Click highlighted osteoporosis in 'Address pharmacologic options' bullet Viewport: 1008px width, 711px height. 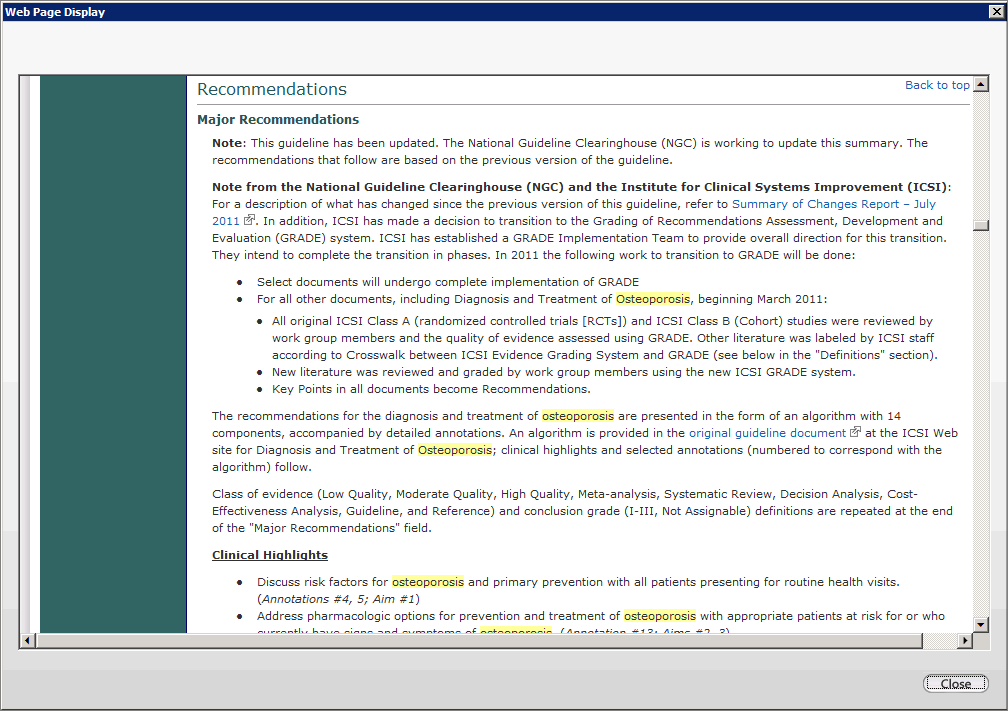pyautogui.click(x=660, y=616)
